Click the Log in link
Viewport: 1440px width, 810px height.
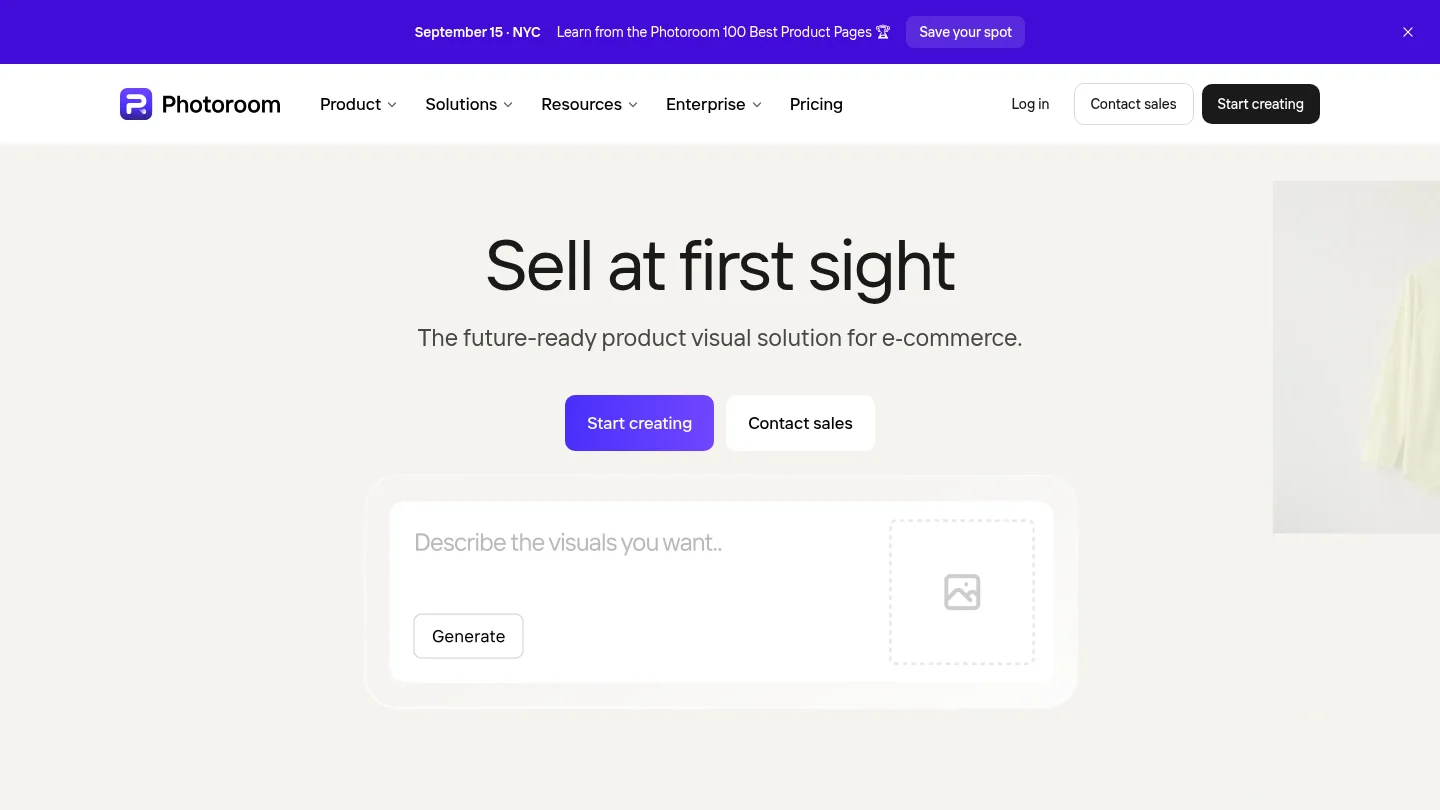click(1030, 104)
